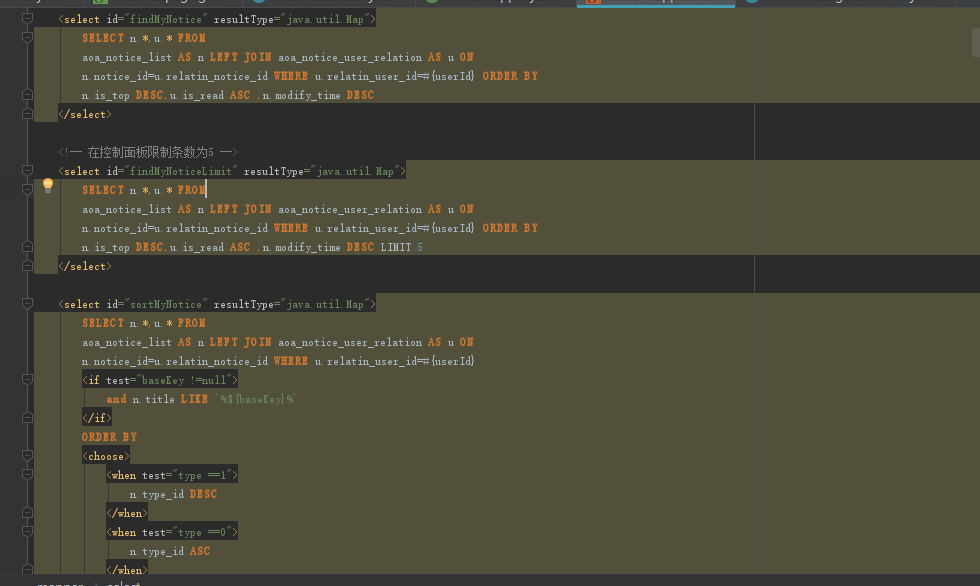Viewport: 980px width, 586px height.
Task: Click the 'and' keyword before n.title
Action: [116, 399]
